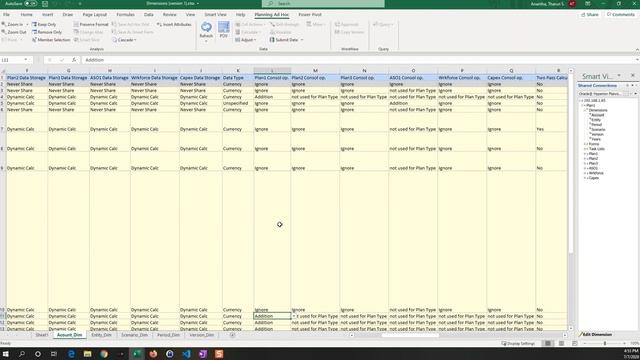Image resolution: width=640 pixels, height=360 pixels.
Task: Open the Submit Data dropdown arrow
Action: click(x=302, y=40)
